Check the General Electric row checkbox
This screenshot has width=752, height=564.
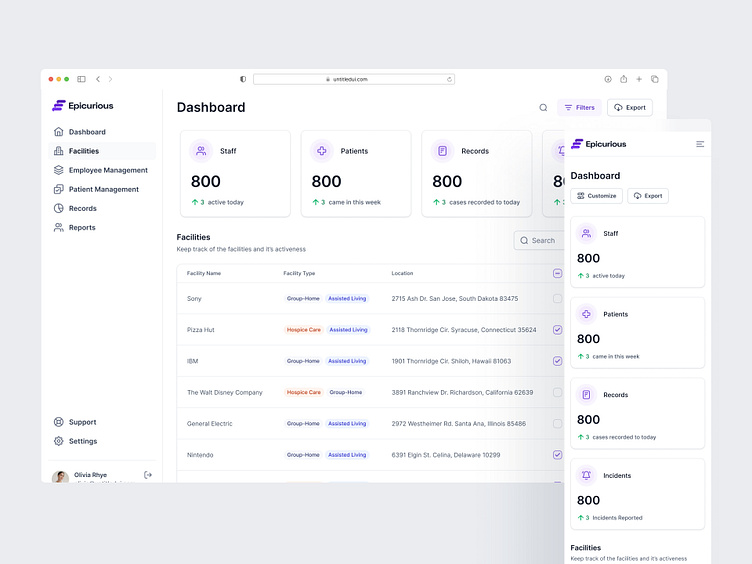tap(557, 423)
